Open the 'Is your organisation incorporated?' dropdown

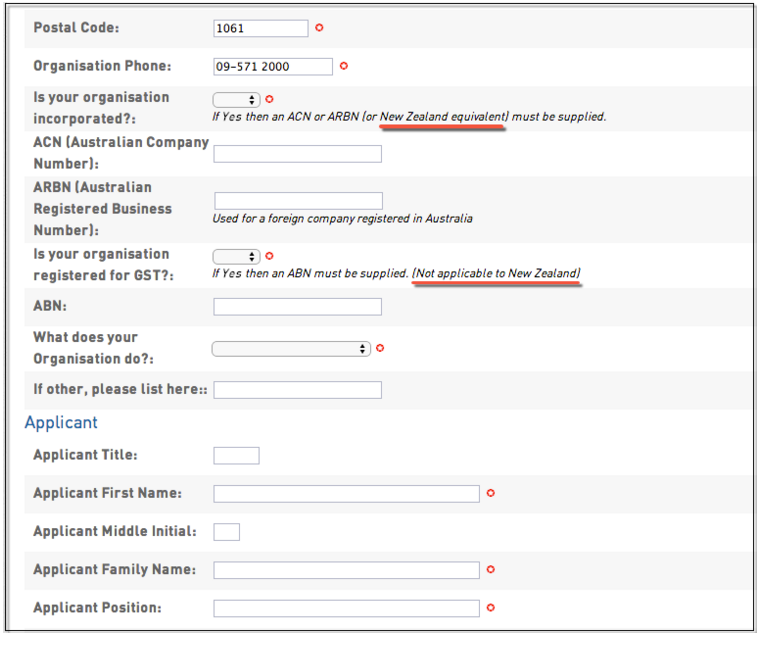(x=237, y=100)
